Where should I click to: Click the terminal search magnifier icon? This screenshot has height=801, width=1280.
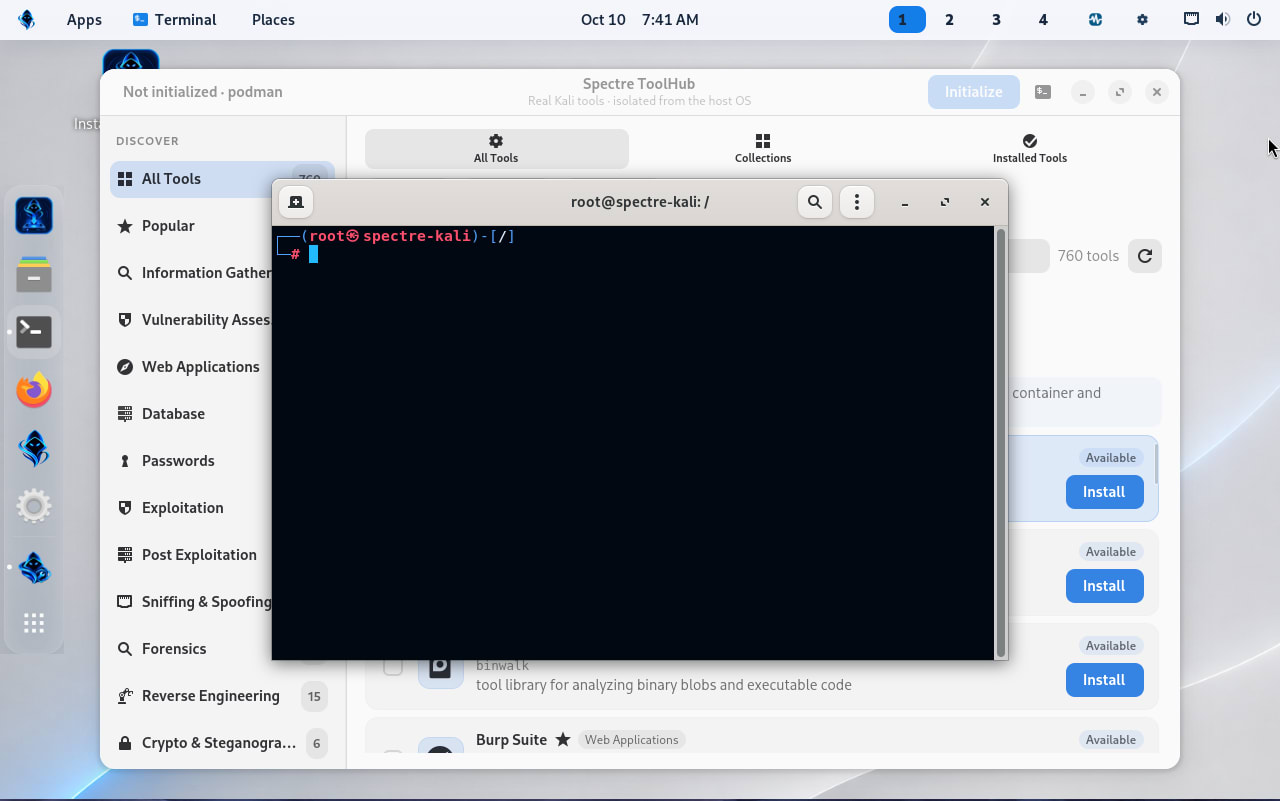pos(815,202)
